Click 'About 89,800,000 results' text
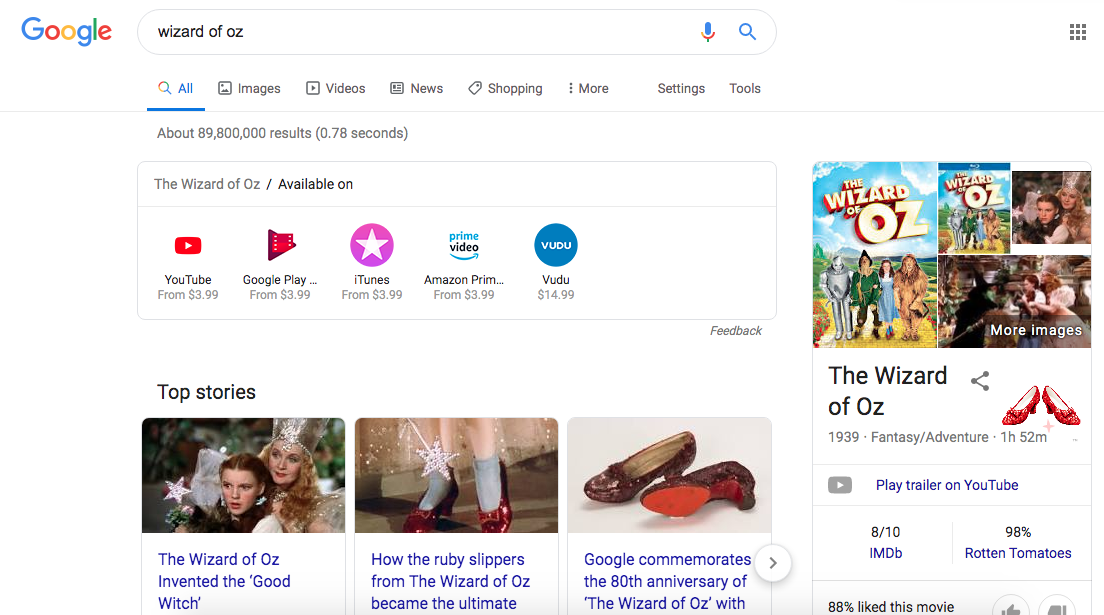Screen dimensions: 1104x615 click(282, 133)
